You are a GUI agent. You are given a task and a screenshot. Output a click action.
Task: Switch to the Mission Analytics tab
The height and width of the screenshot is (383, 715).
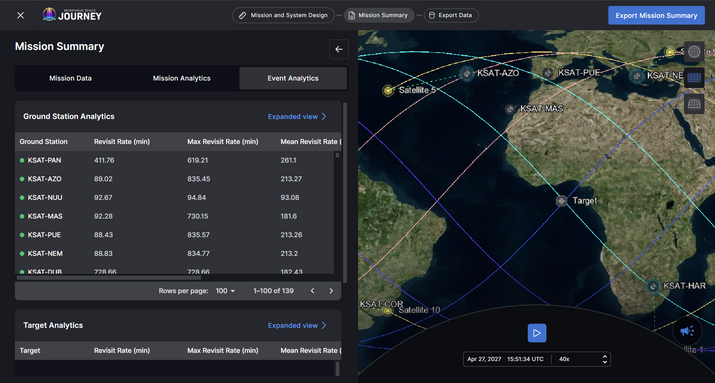pos(181,78)
